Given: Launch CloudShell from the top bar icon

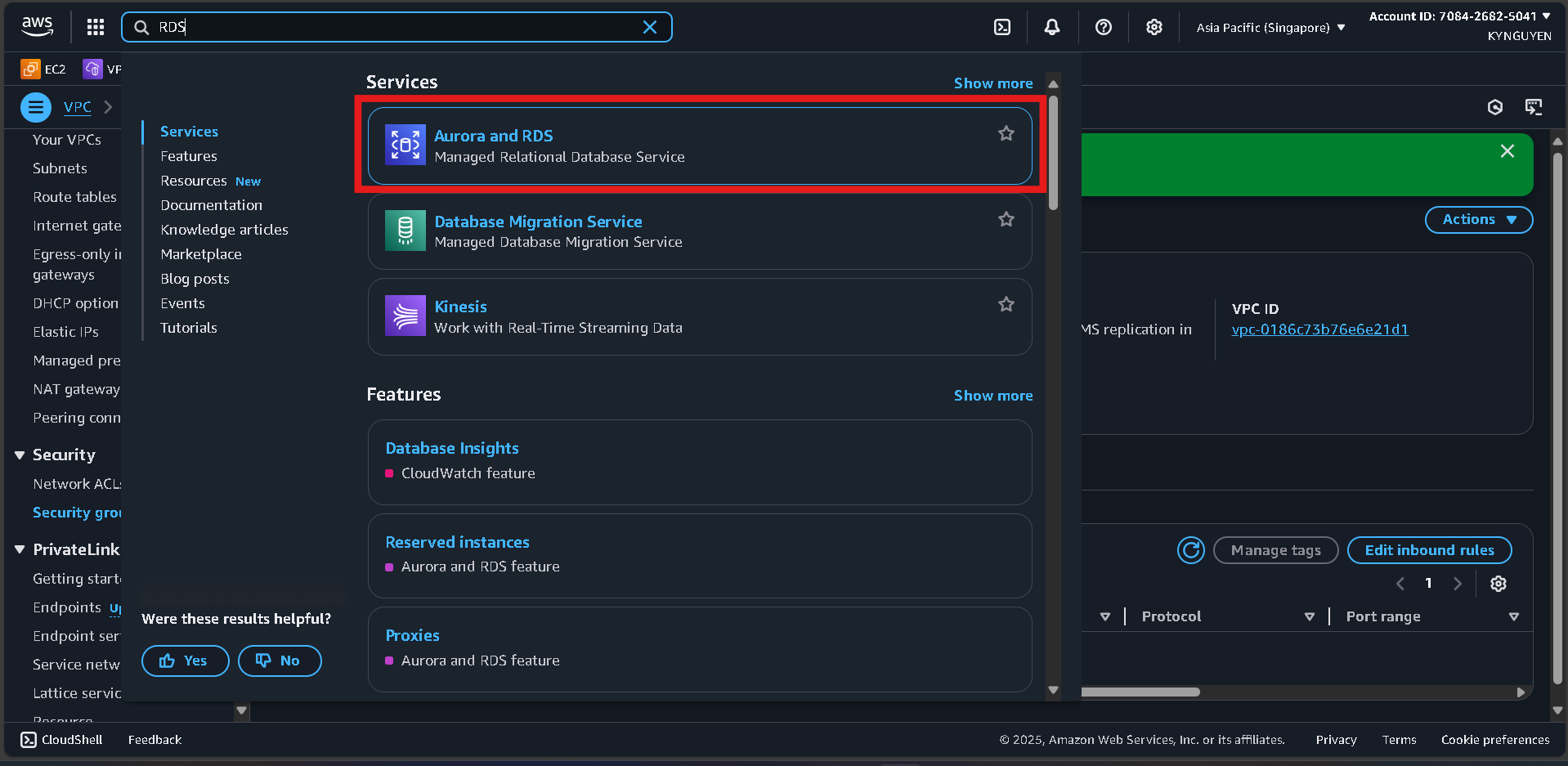Looking at the screenshot, I should [1001, 27].
